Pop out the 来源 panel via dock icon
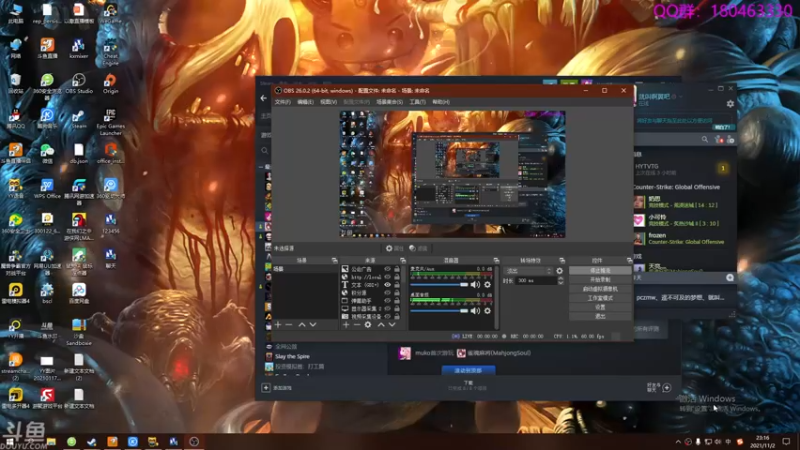The width and height of the screenshot is (800, 450). click(x=403, y=261)
